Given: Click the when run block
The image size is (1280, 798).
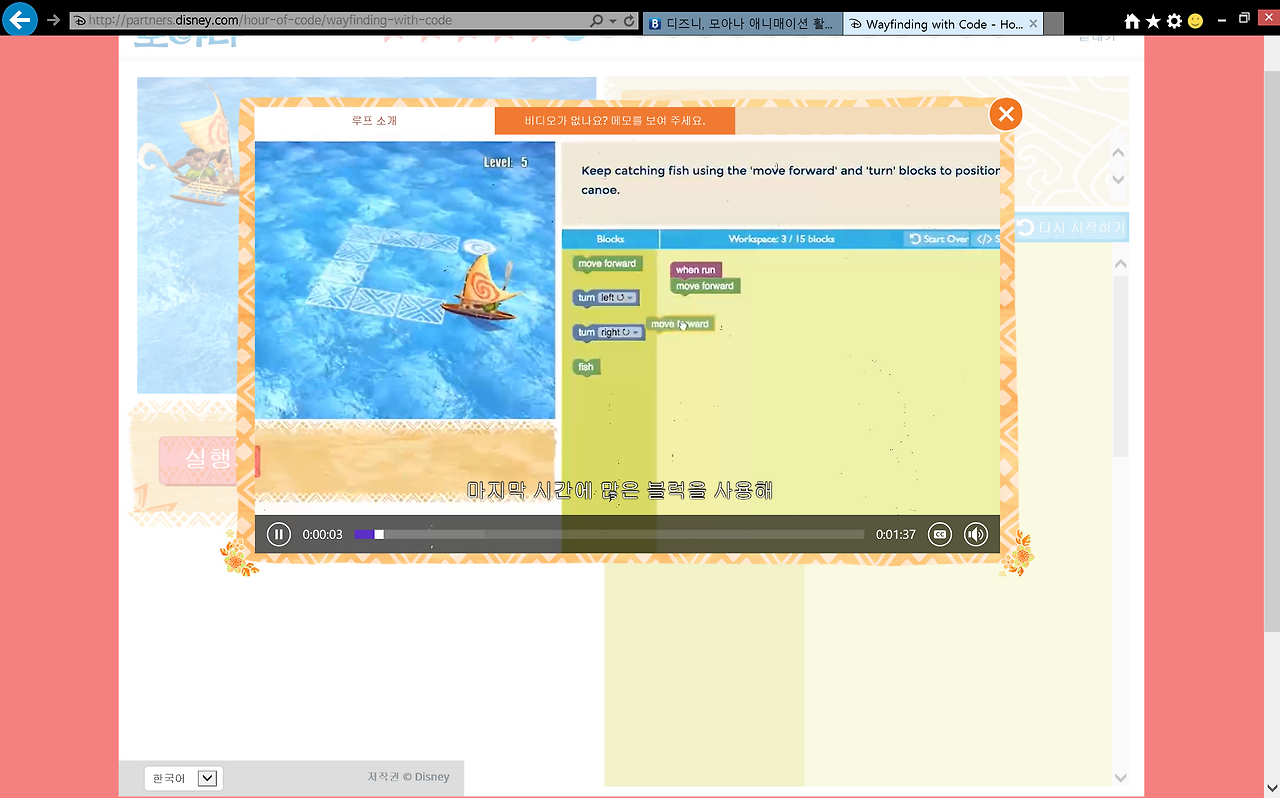Looking at the screenshot, I should [695, 270].
